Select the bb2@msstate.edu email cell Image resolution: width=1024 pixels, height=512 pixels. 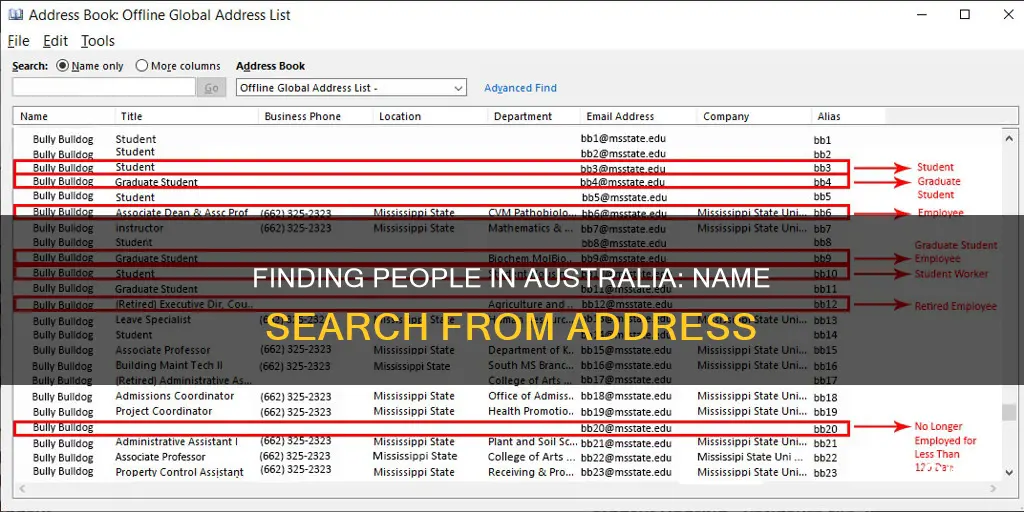click(623, 153)
